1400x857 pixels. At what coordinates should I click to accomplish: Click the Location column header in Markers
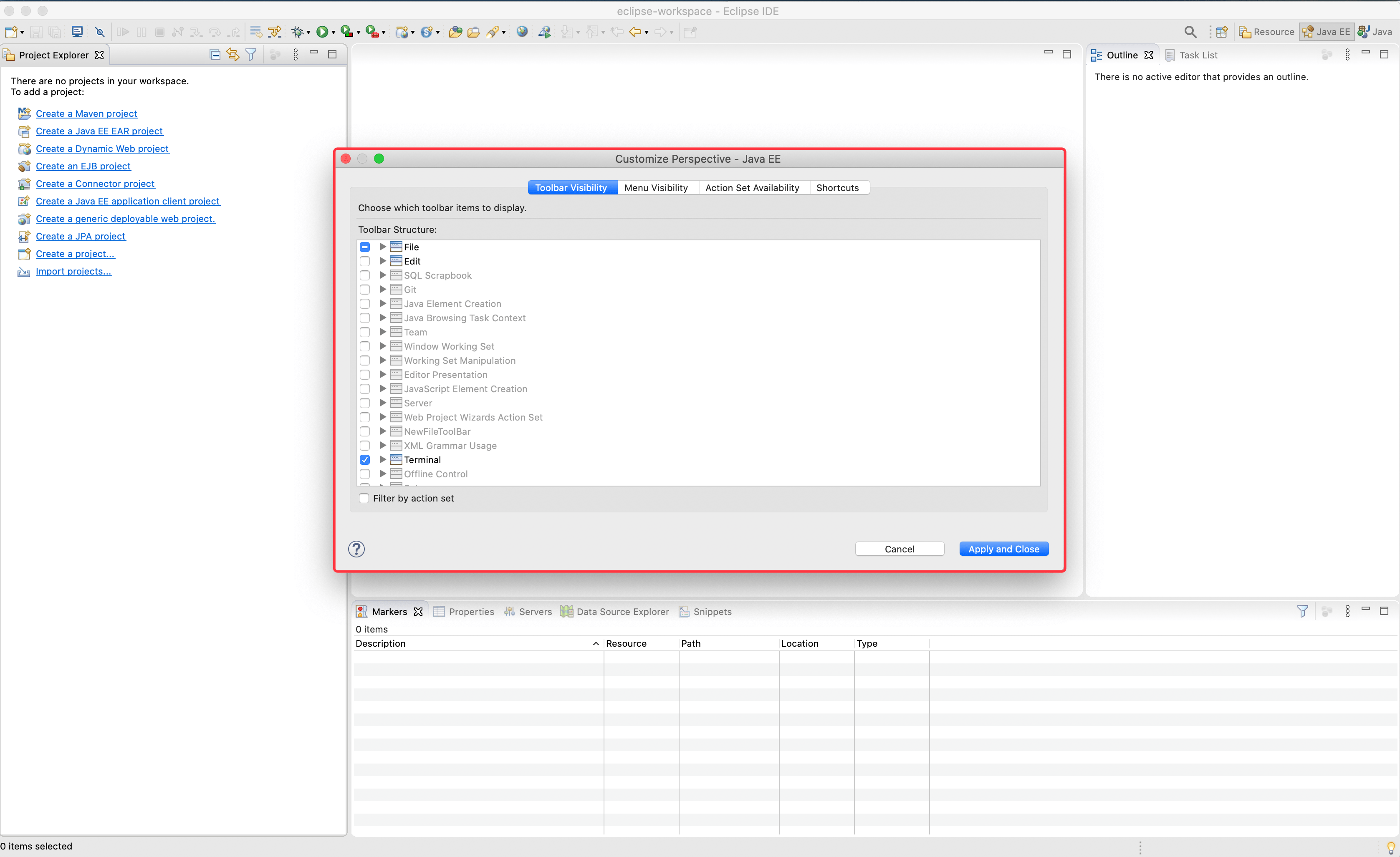tap(816, 643)
